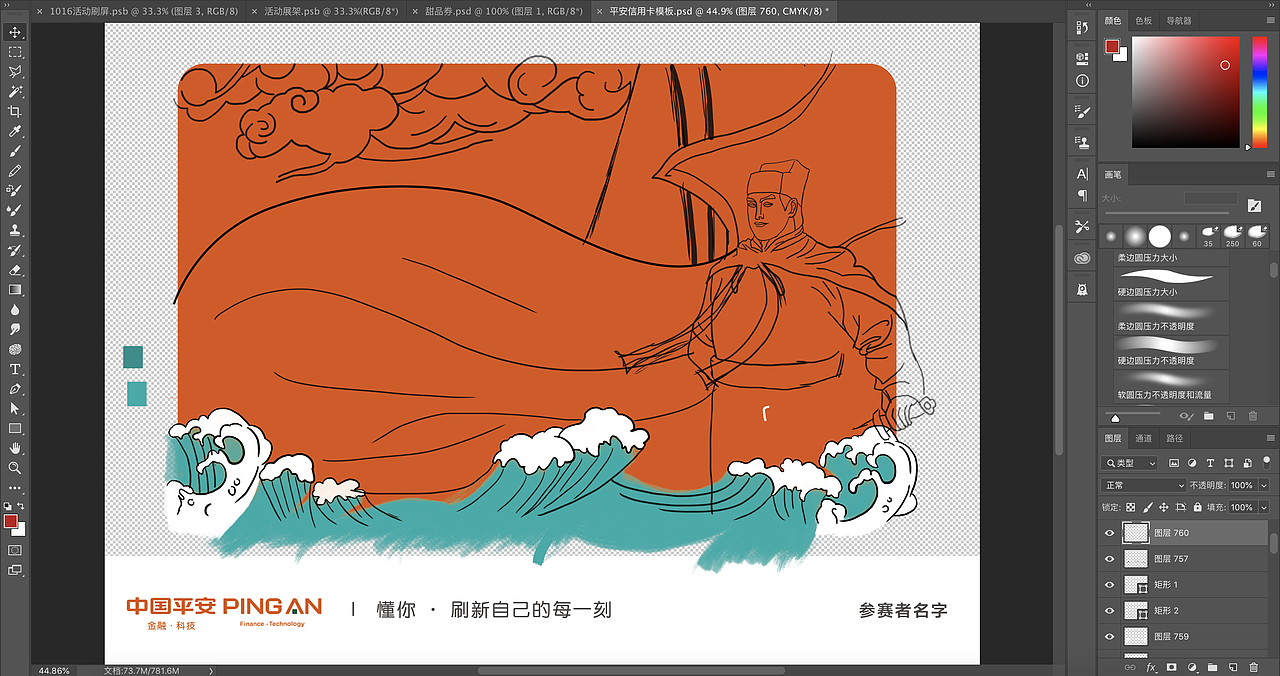Screen dimensions: 1280x676
Task: Select the Blur (droplet) tool
Action: coord(15,309)
